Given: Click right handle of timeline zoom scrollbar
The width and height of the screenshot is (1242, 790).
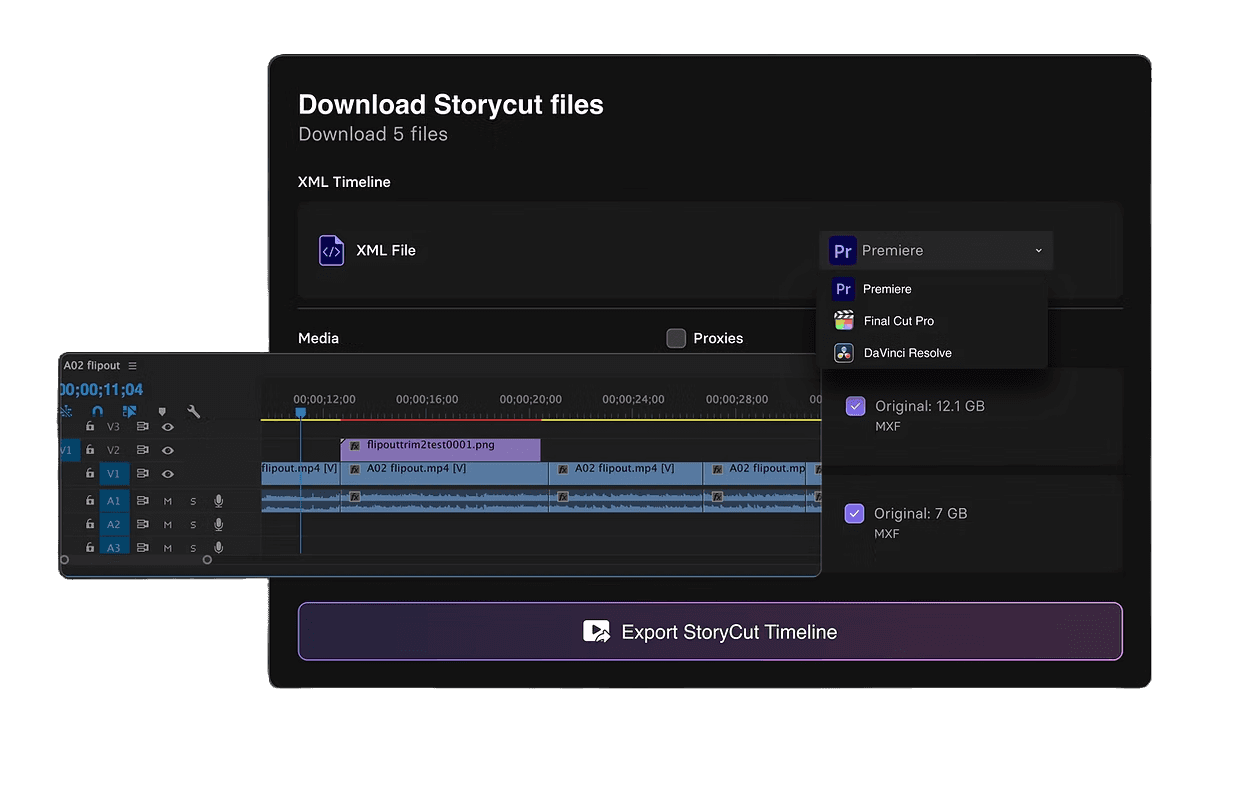Looking at the screenshot, I should tap(207, 560).
